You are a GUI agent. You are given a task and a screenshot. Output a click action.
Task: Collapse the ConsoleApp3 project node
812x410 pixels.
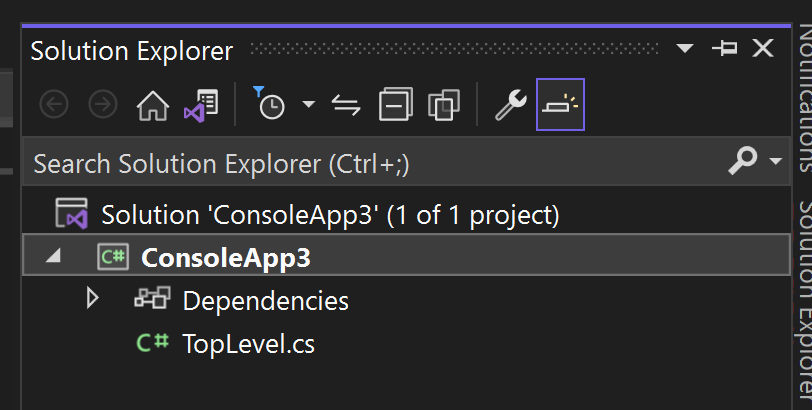tap(53, 257)
